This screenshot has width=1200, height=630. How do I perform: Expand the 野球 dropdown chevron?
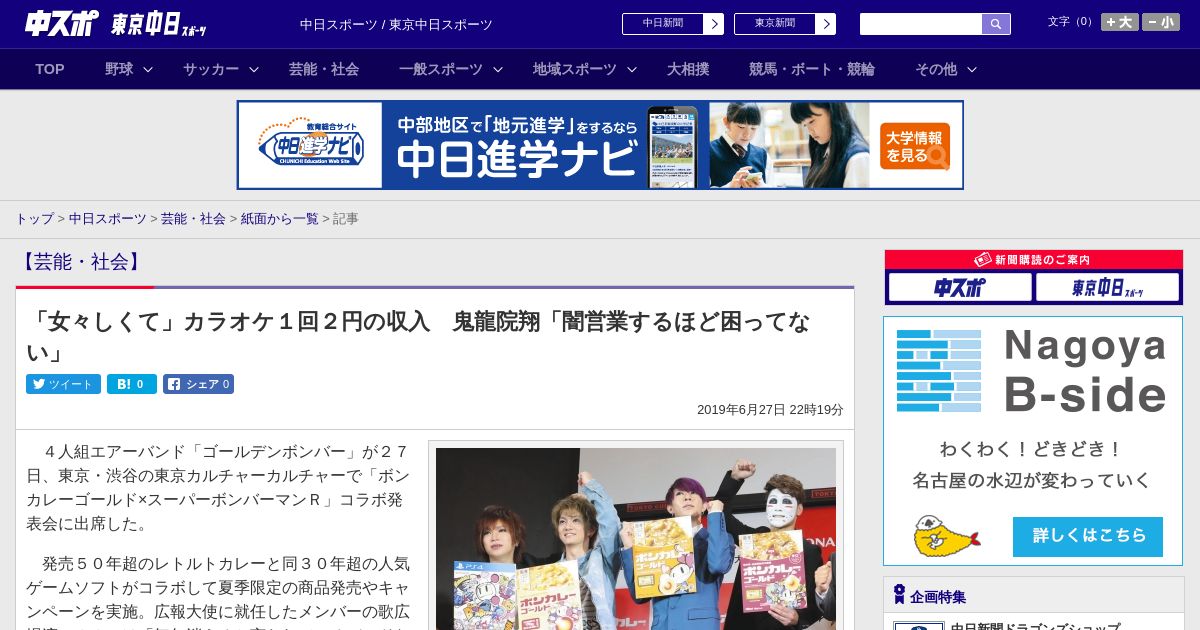click(x=148, y=69)
